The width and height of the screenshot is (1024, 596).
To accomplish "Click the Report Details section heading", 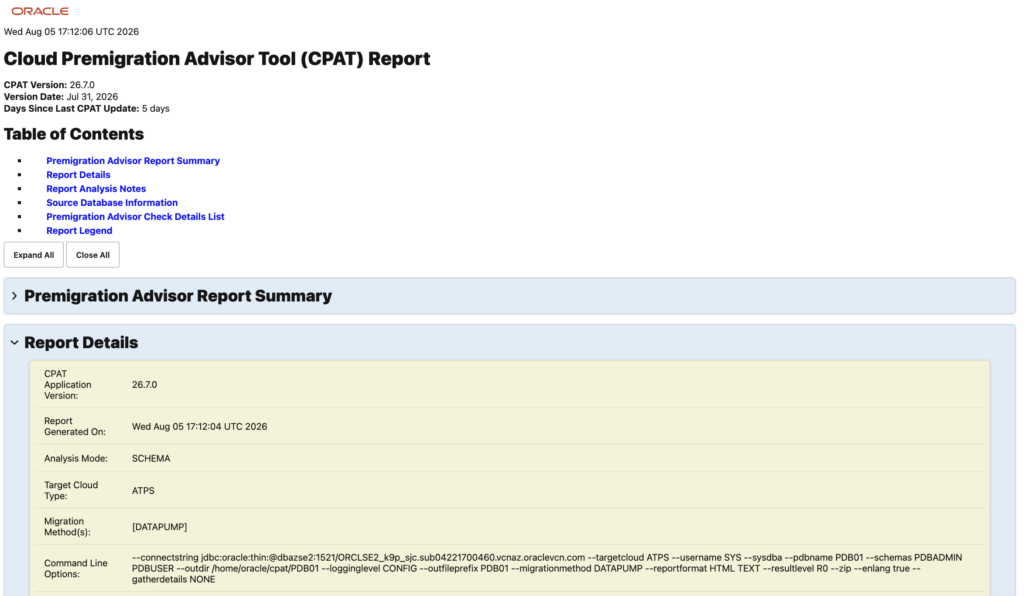I will [81, 343].
